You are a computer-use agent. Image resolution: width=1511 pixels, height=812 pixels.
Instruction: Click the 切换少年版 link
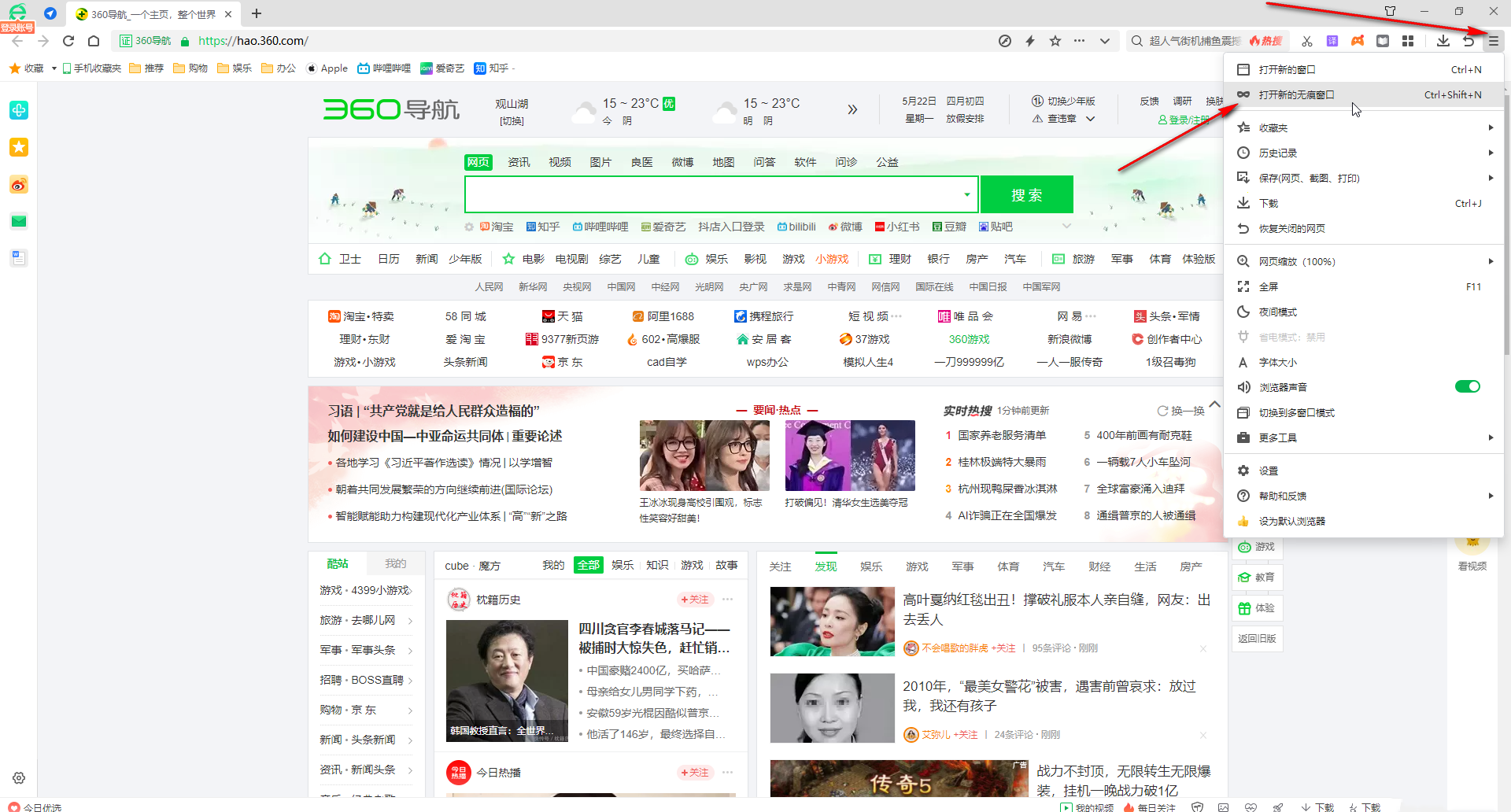(1063, 101)
